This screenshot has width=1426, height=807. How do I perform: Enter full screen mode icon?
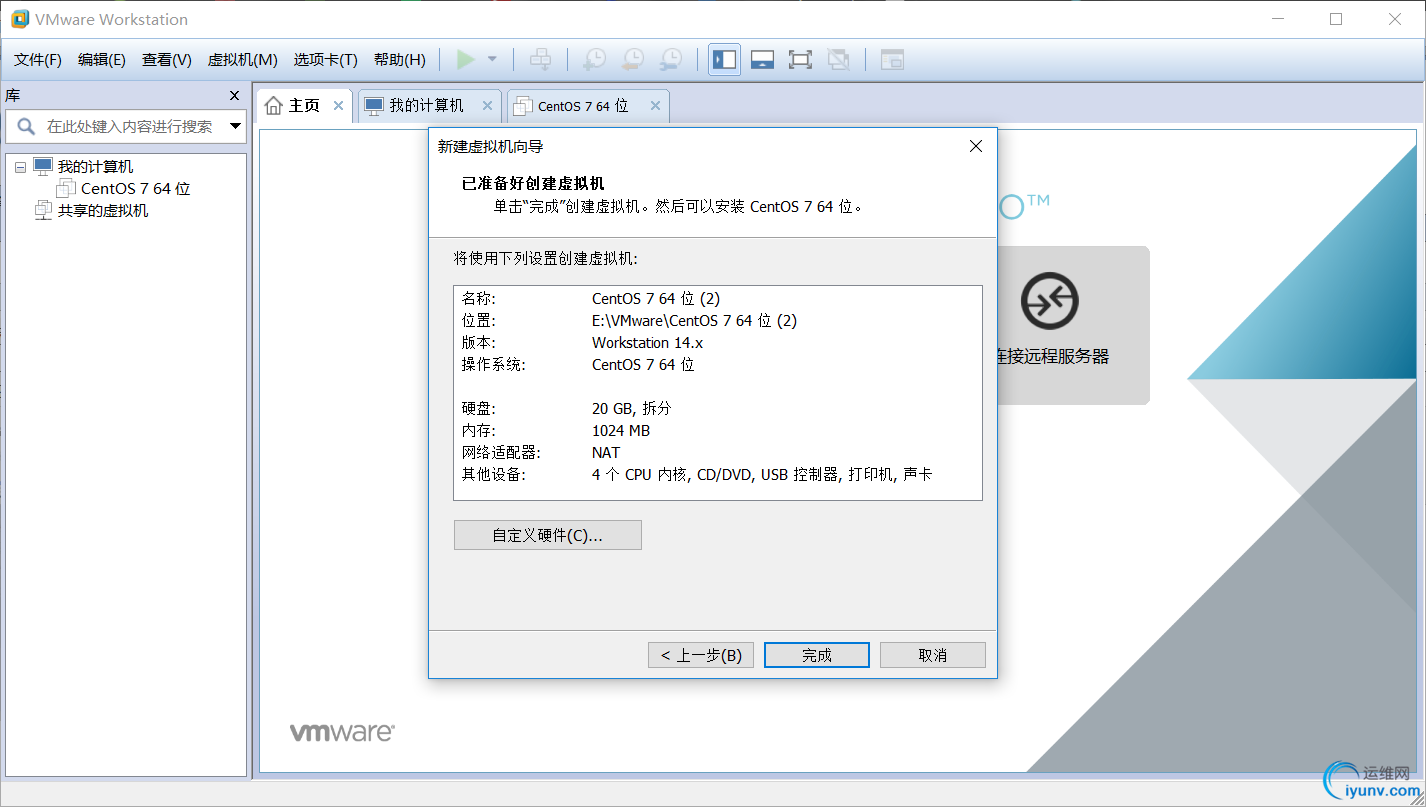800,60
